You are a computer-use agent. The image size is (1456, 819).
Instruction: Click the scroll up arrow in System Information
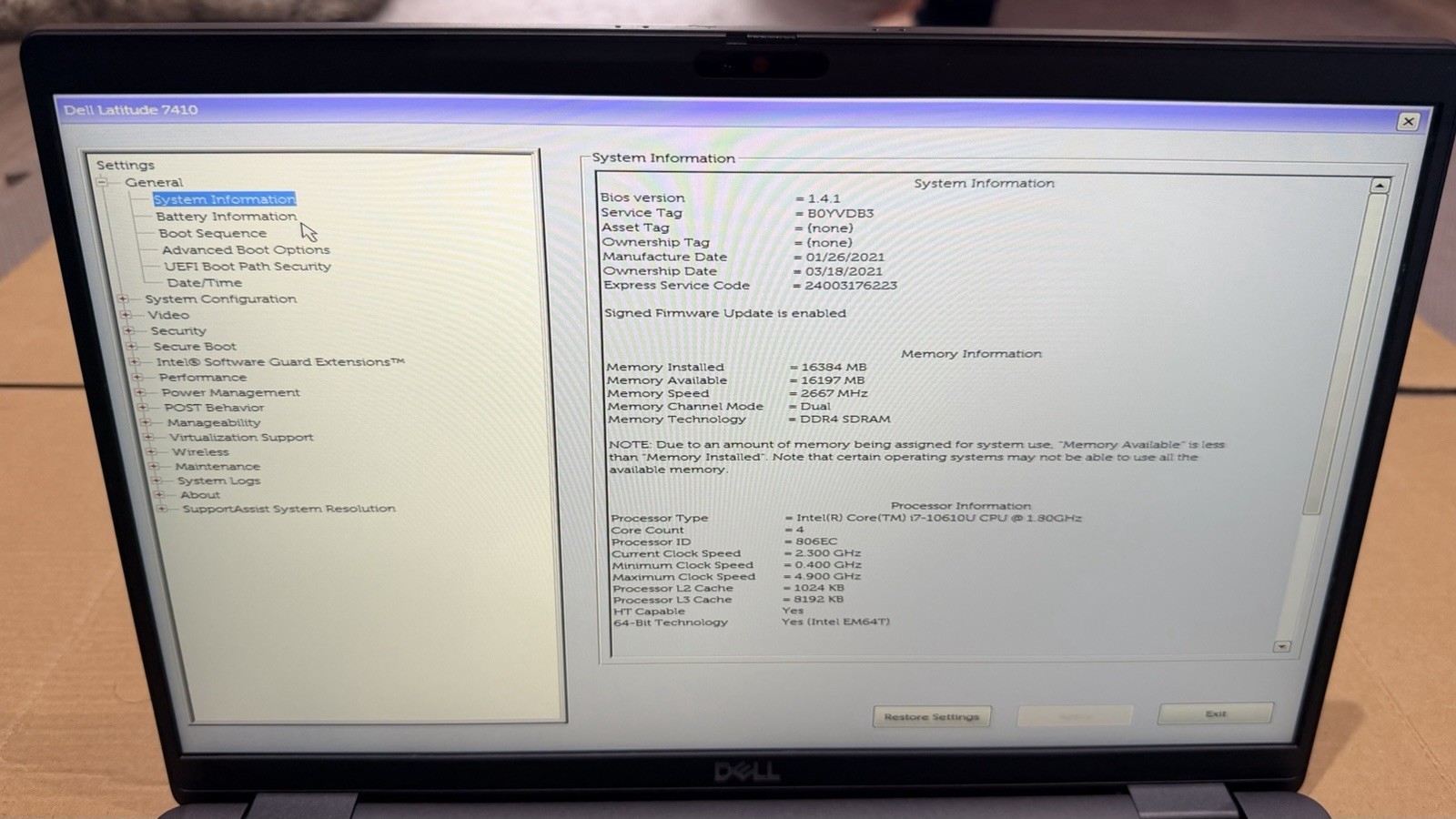pyautogui.click(x=1380, y=185)
